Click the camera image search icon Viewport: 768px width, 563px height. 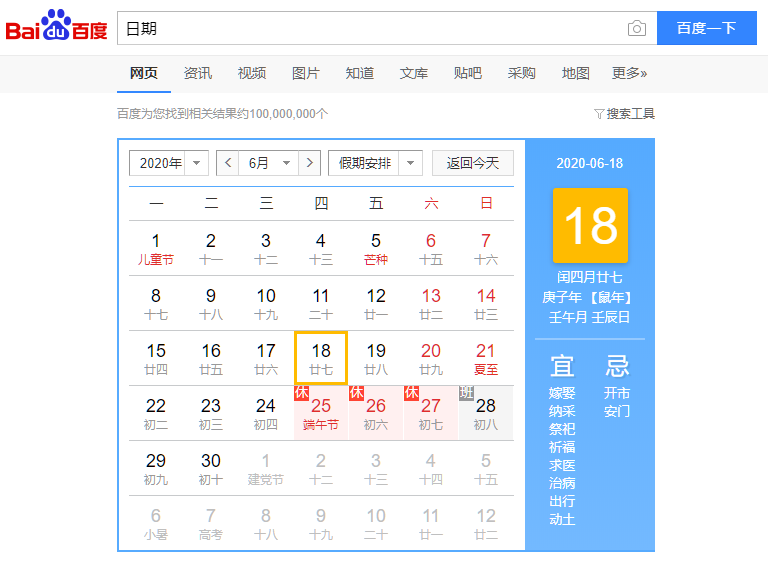click(636, 28)
